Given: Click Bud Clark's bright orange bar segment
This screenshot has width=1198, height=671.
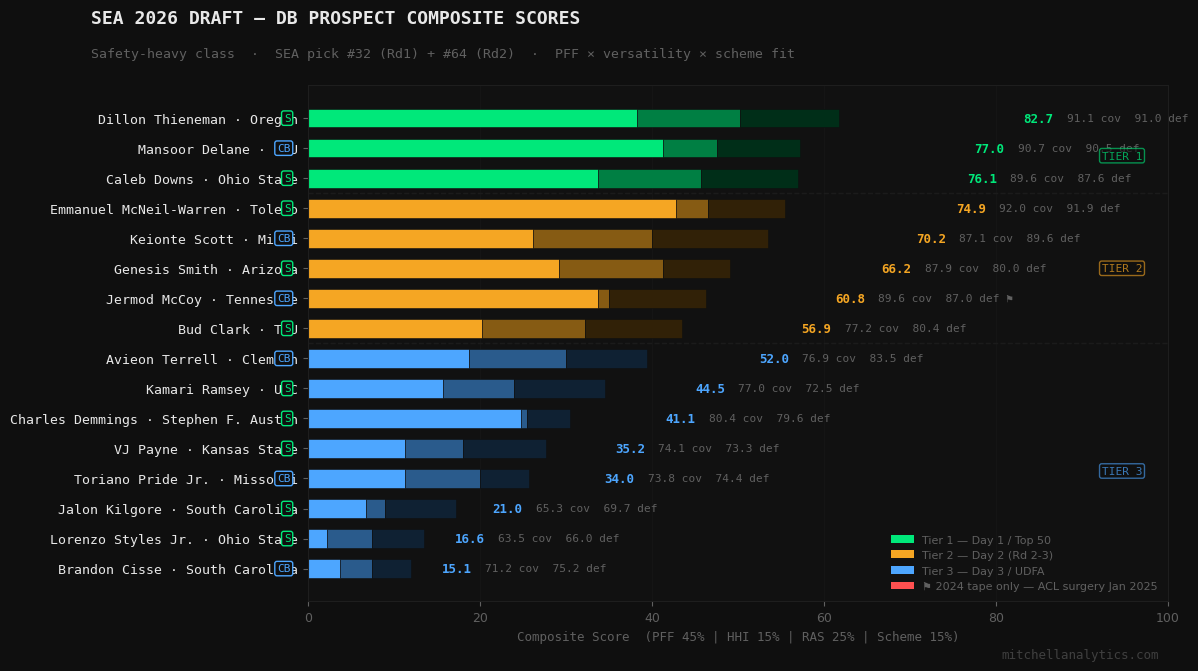Looking at the screenshot, I should coord(395,329).
